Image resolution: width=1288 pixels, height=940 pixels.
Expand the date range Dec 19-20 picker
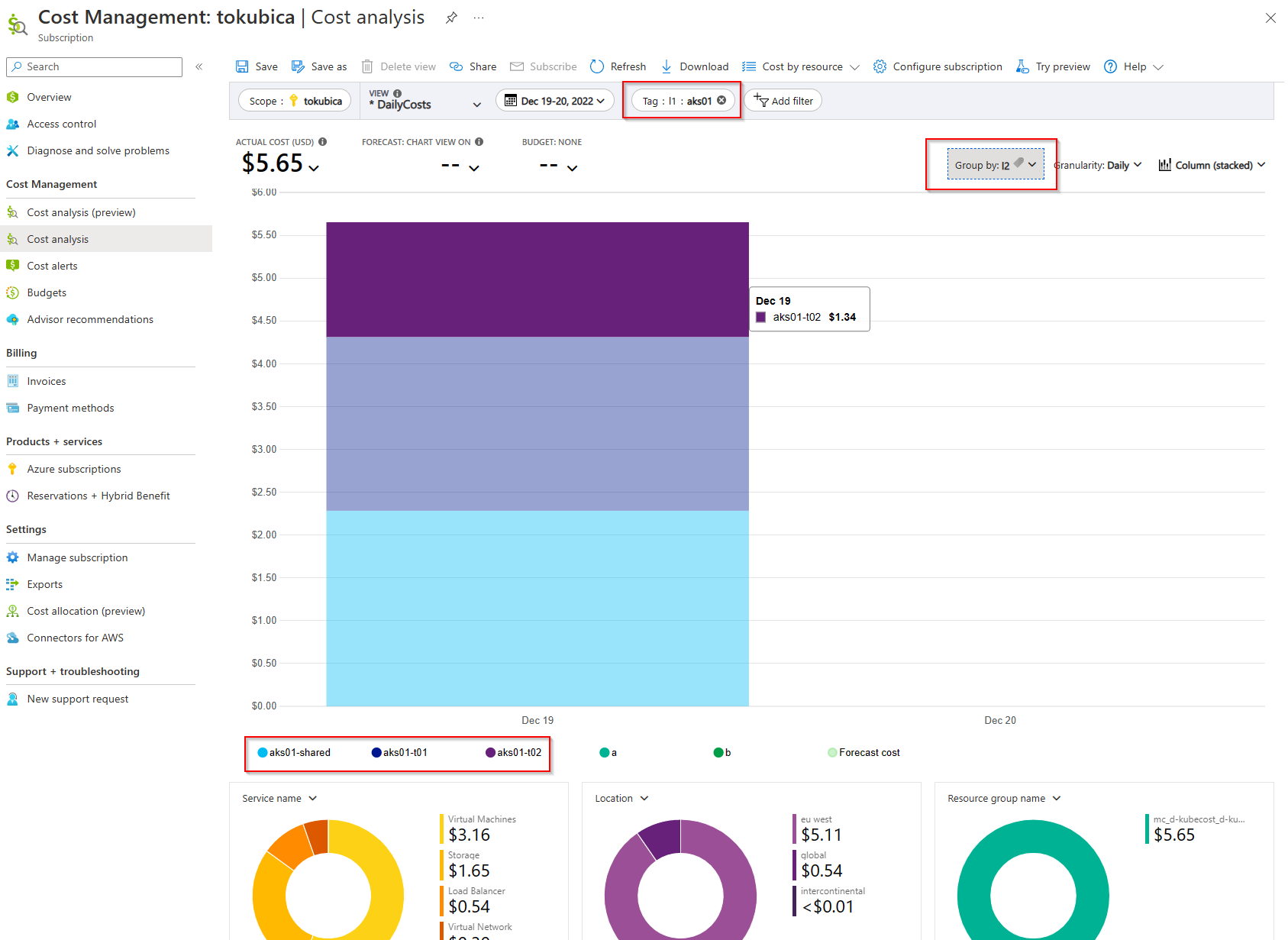tap(555, 101)
